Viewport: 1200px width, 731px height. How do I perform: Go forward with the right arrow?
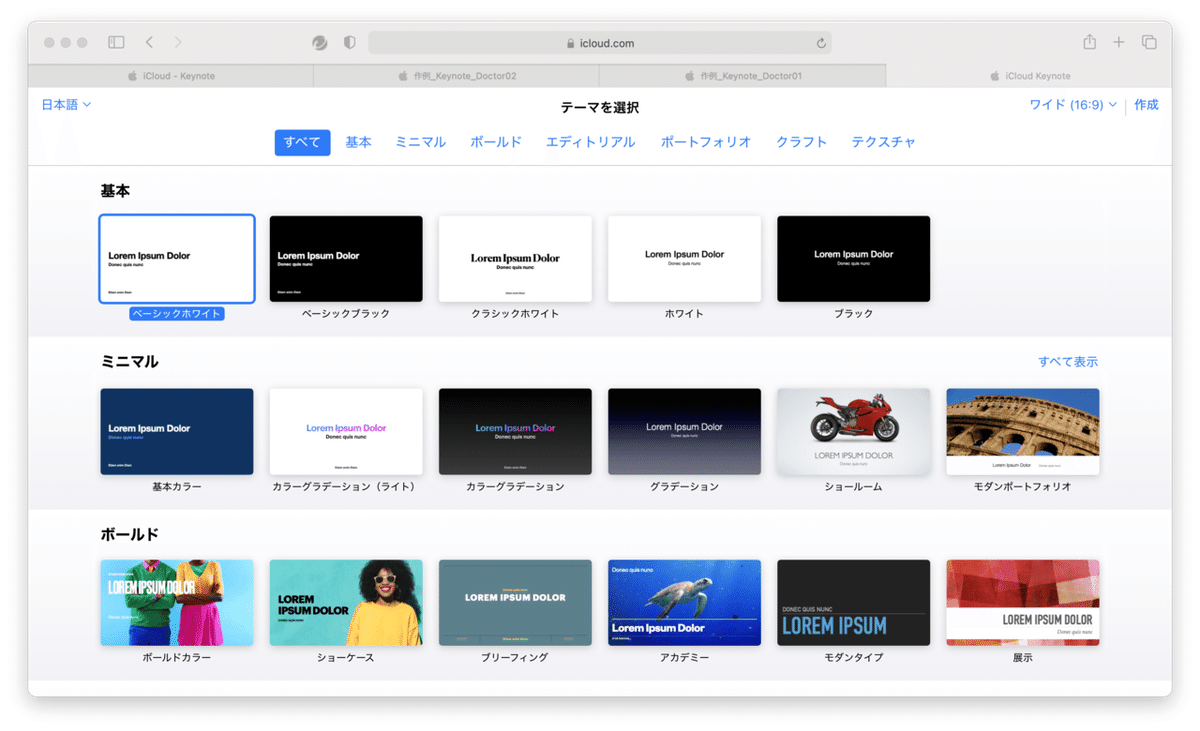click(178, 42)
